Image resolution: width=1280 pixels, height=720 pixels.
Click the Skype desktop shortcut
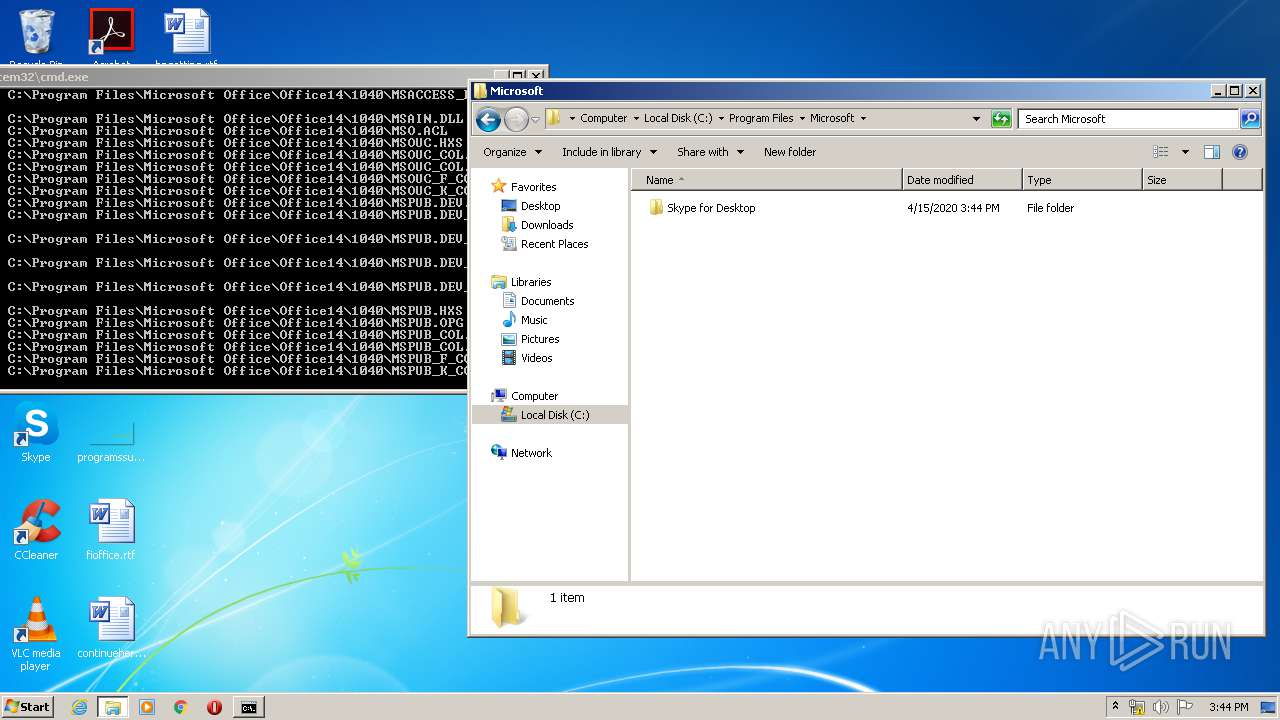coord(36,435)
